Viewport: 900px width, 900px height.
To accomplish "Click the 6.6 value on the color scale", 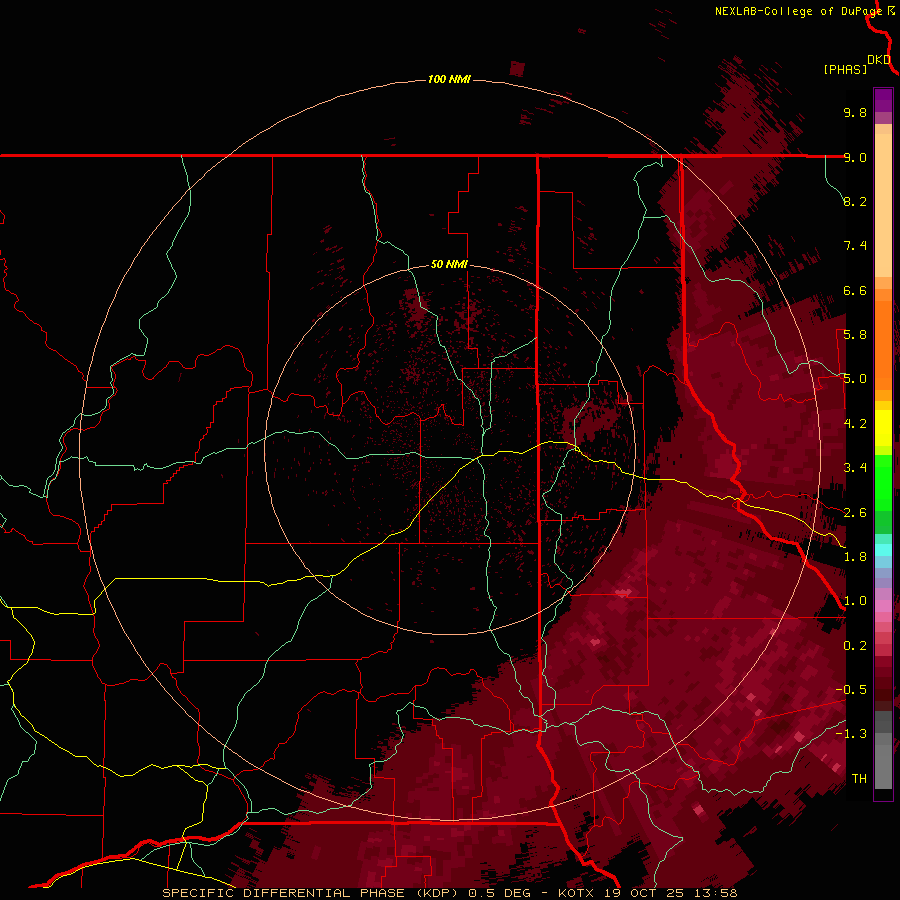I will click(855, 290).
